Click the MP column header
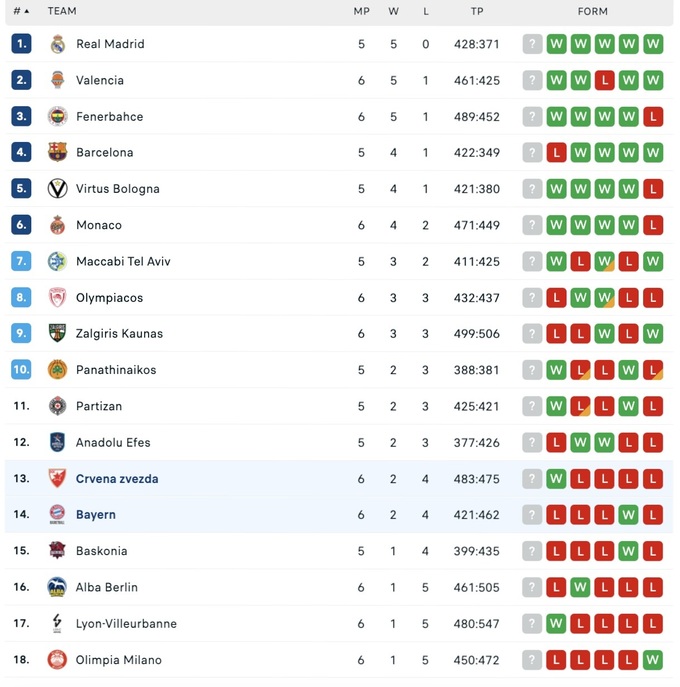The image size is (680, 687). coord(362,12)
